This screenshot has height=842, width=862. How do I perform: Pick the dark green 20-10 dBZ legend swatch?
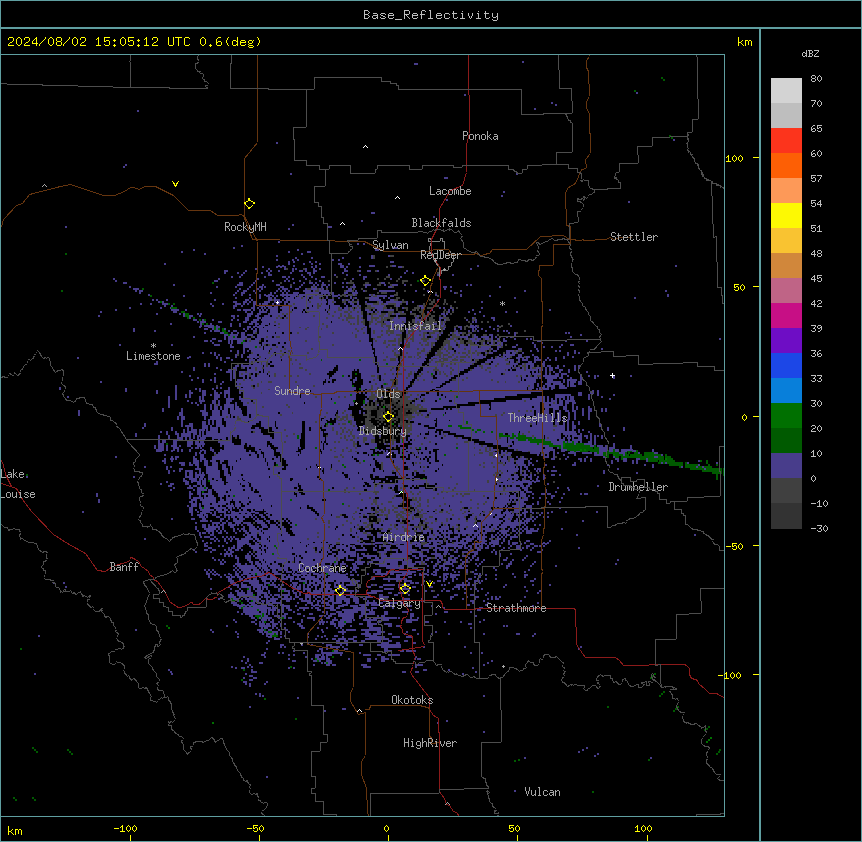pos(786,441)
